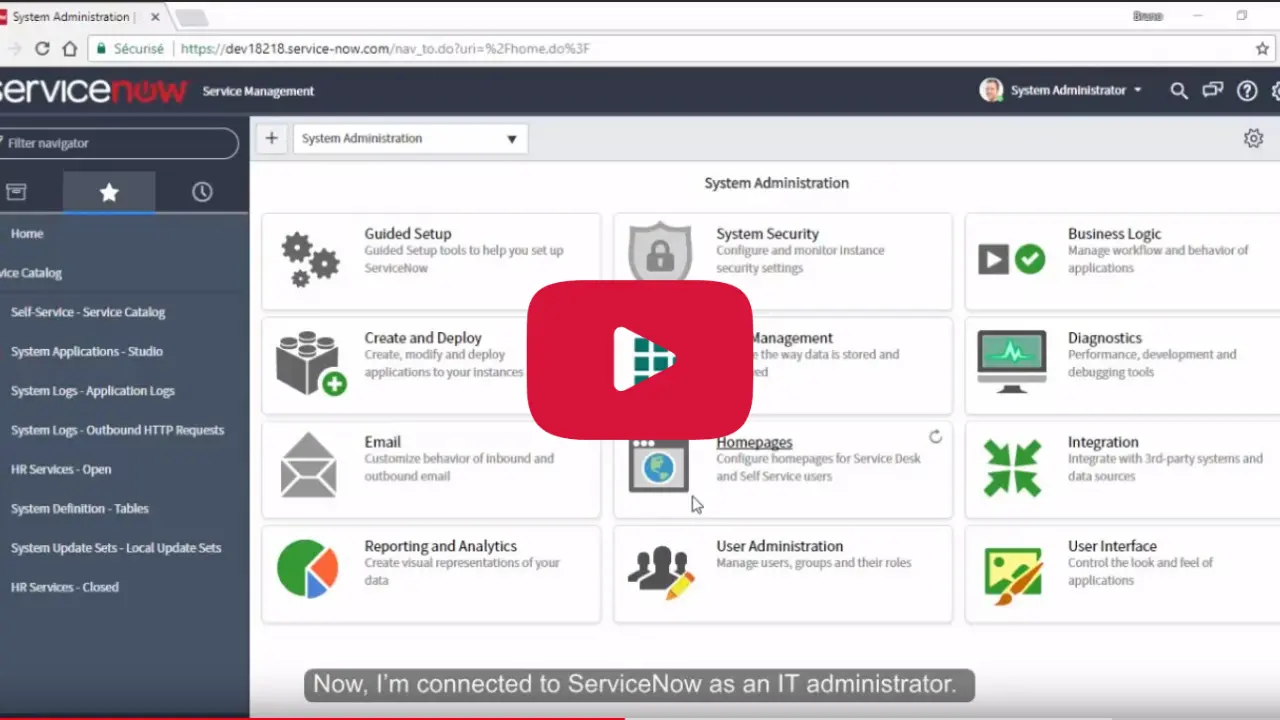
Task: Open the Homepages title link
Action: (754, 442)
